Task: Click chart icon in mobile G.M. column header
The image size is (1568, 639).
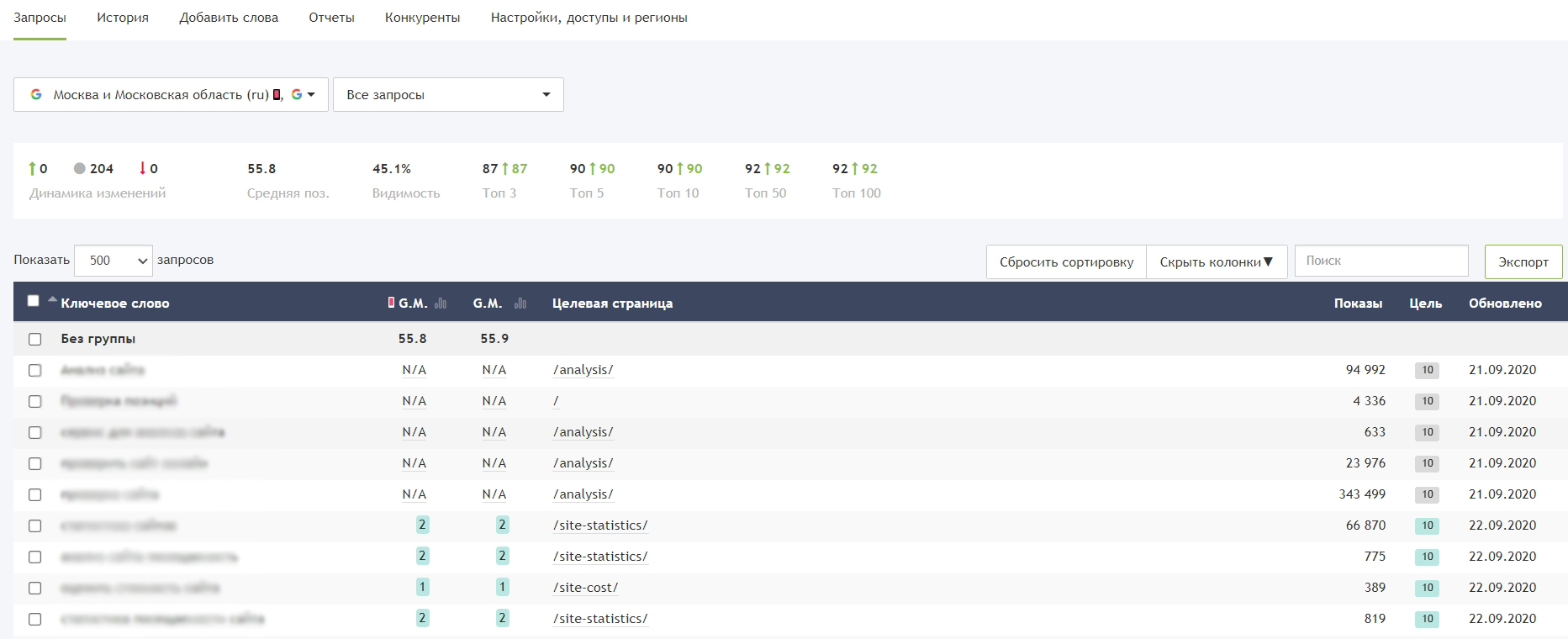Action: click(441, 304)
